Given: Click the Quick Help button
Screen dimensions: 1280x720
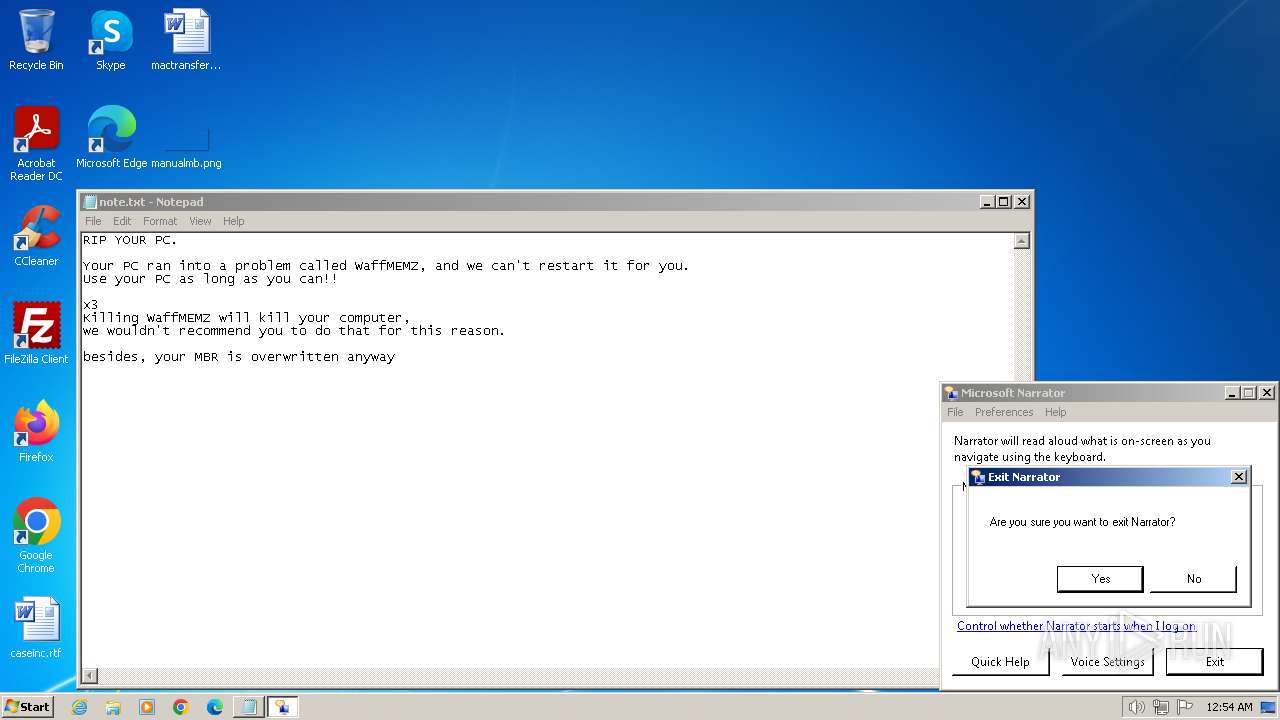Looking at the screenshot, I should point(1000,662).
